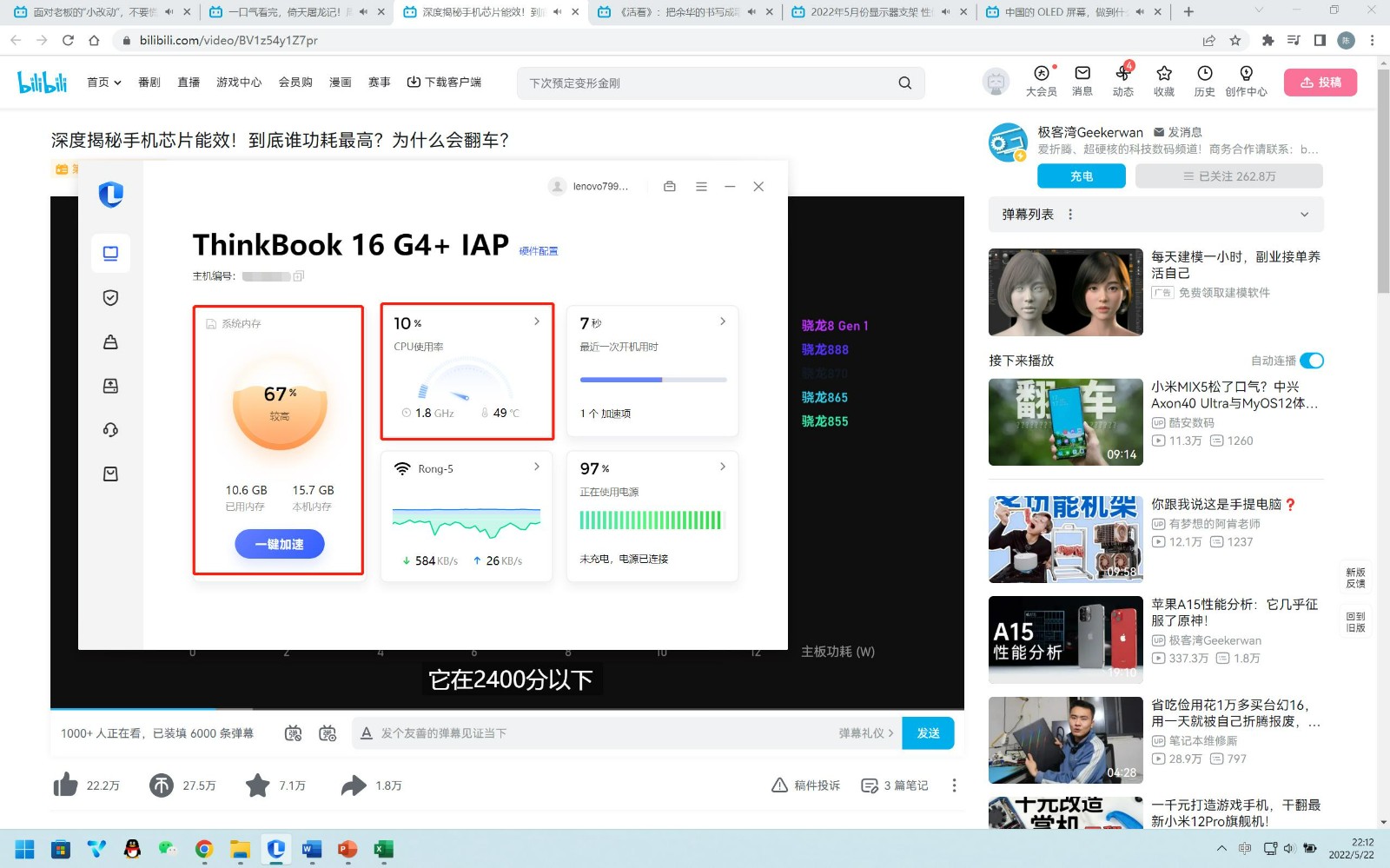Open 番剧 nav item
This screenshot has width=1390, height=868.
pos(149,83)
